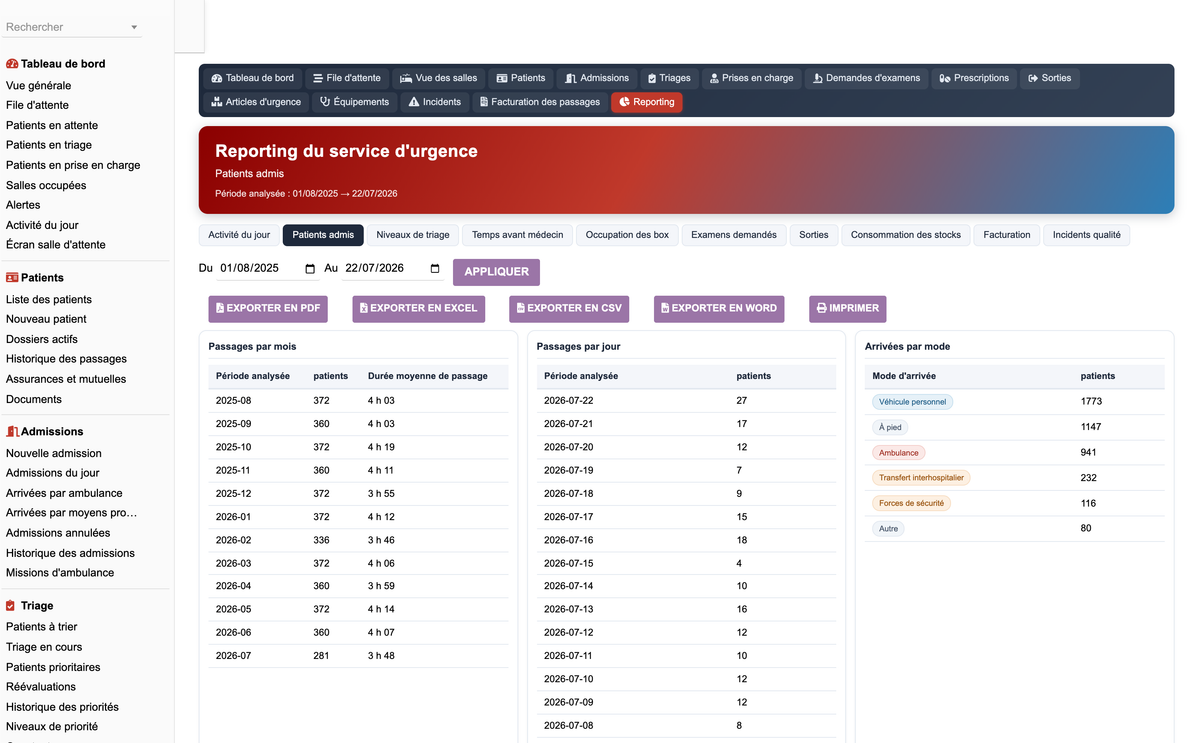1200x743 pixels.
Task: Open Articles d'urgence in the navbar
Action: pyautogui.click(x=256, y=102)
